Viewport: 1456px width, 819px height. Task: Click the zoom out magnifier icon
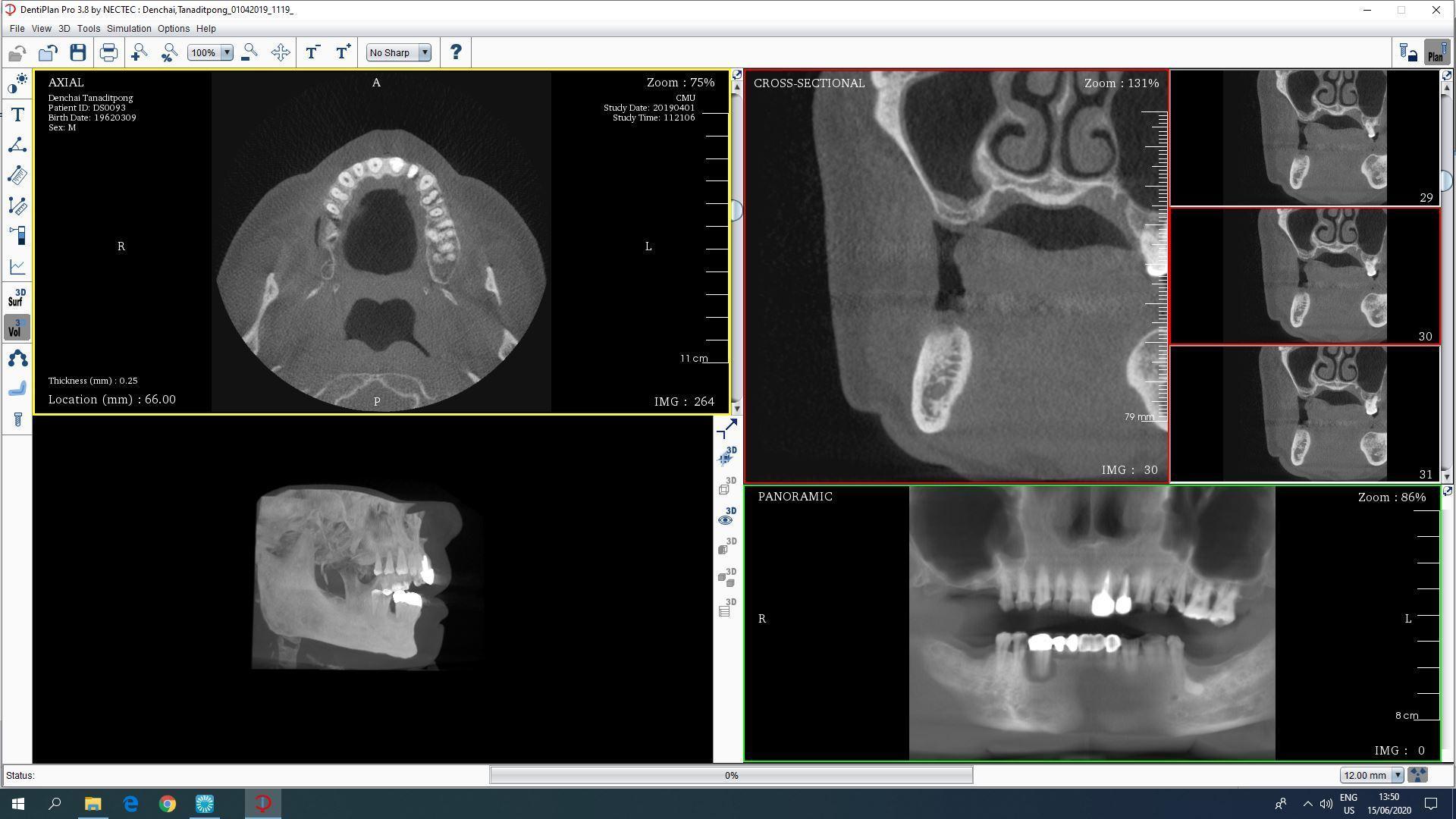pos(249,52)
